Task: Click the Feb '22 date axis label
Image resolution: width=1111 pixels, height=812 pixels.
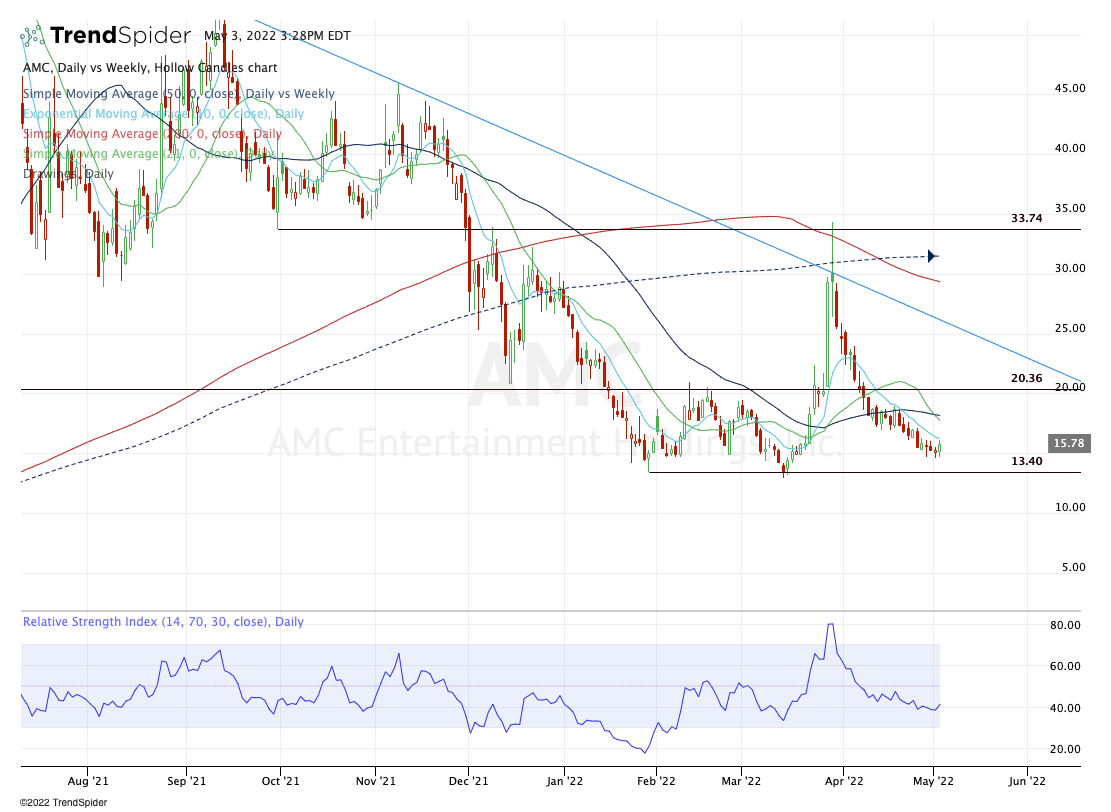Action: pos(656,781)
